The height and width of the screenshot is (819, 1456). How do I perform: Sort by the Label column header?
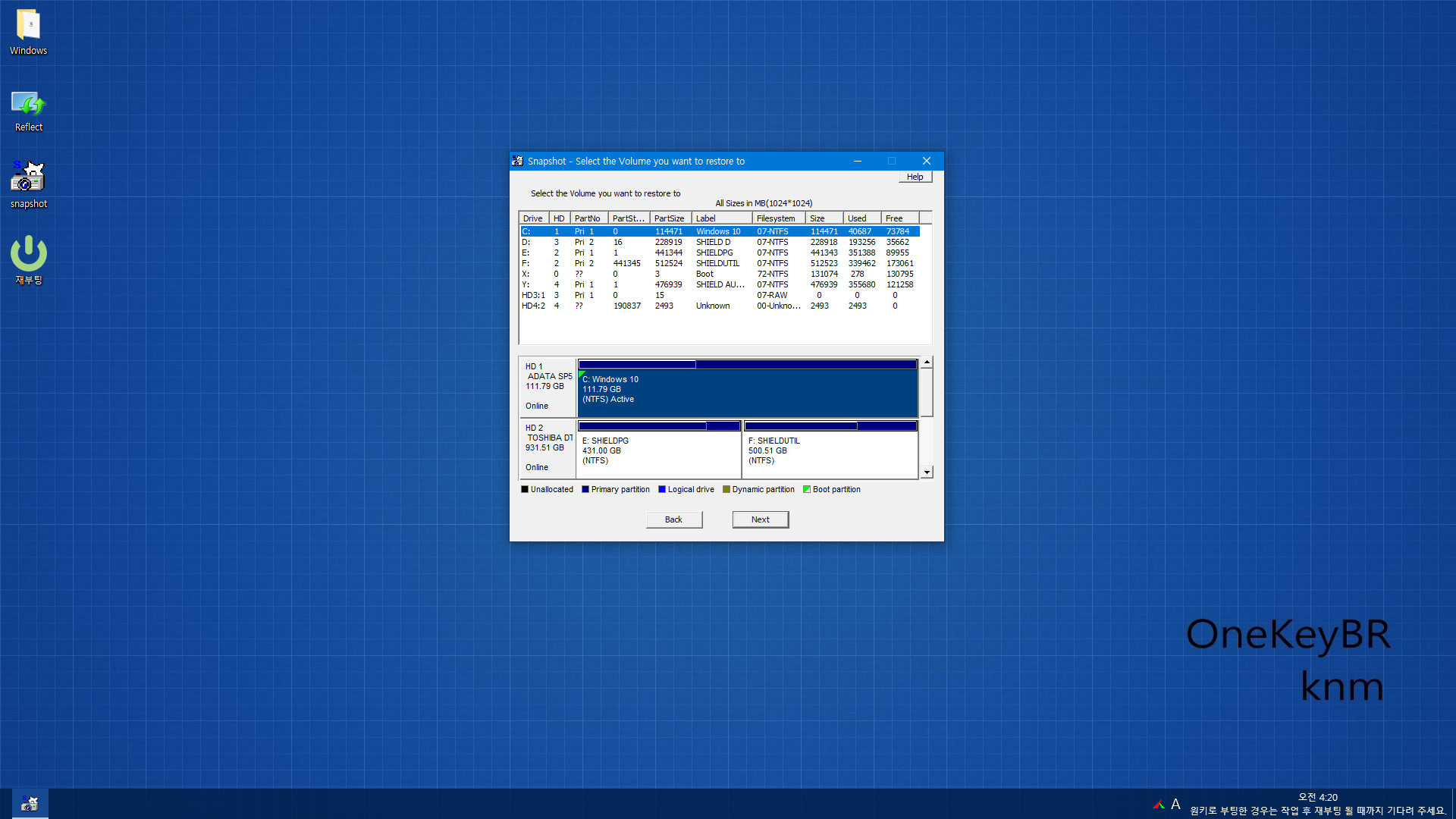(x=722, y=218)
